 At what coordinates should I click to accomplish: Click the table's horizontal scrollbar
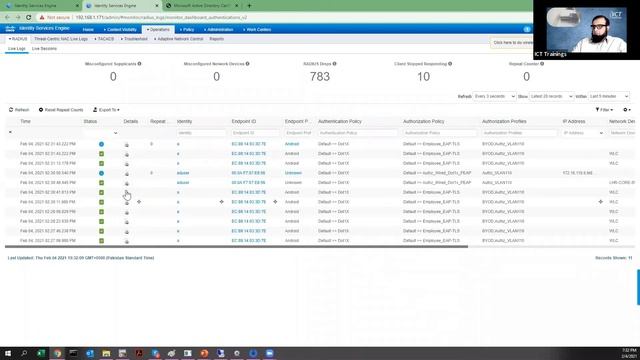[236, 247]
